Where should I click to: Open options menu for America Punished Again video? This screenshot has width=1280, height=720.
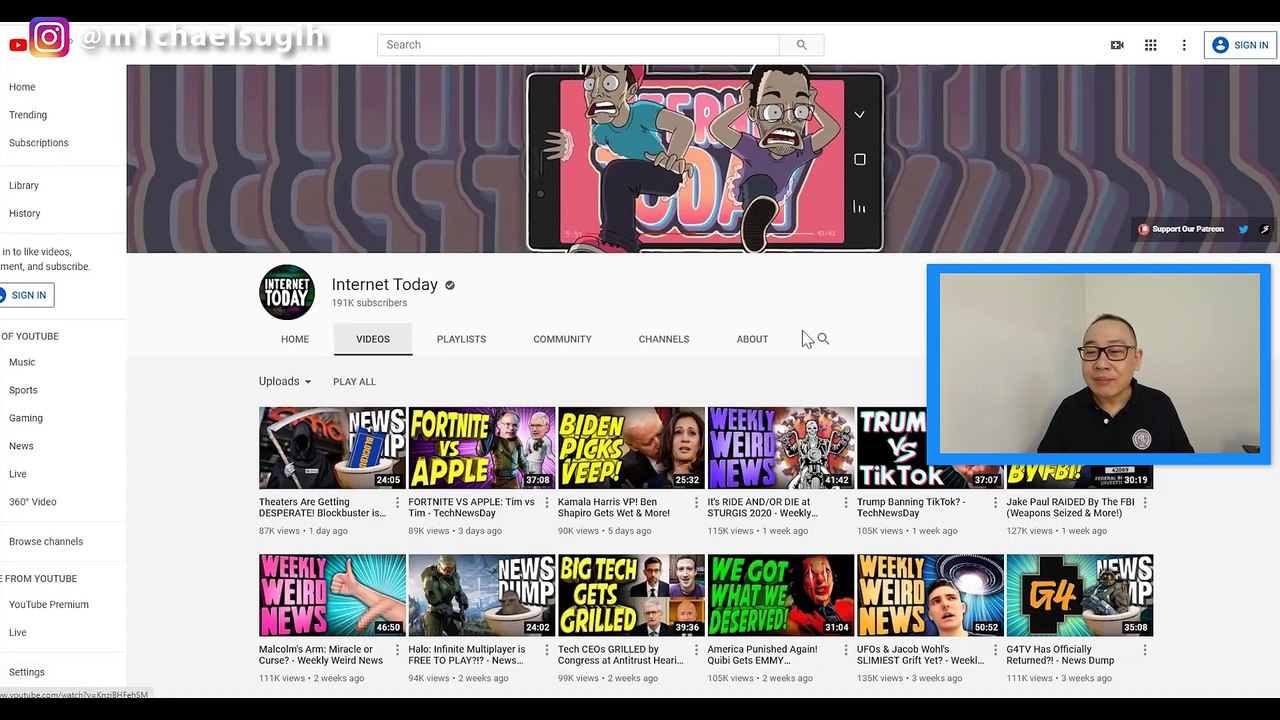(845, 649)
